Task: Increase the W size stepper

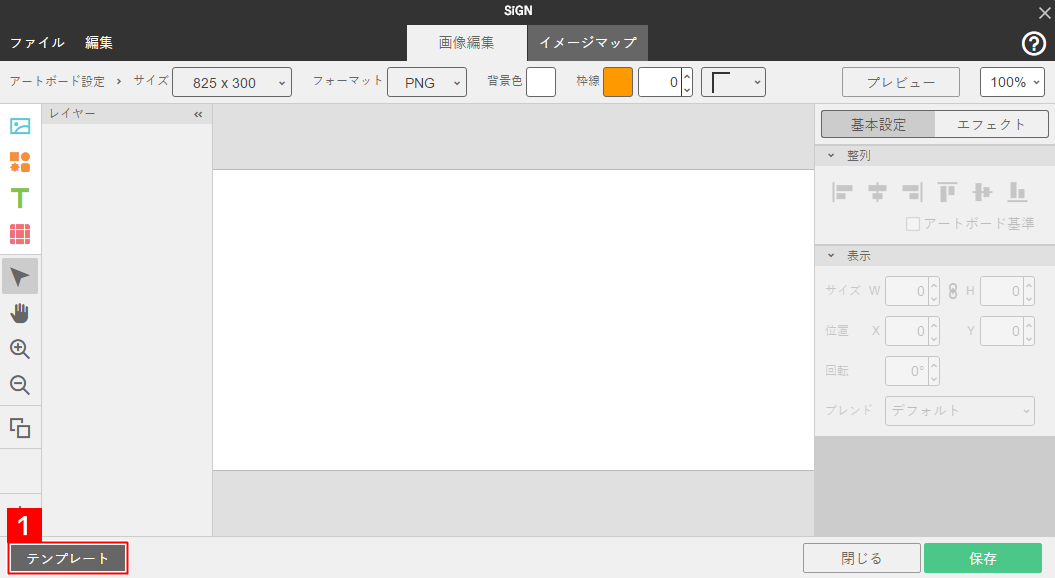Action: click(934, 285)
